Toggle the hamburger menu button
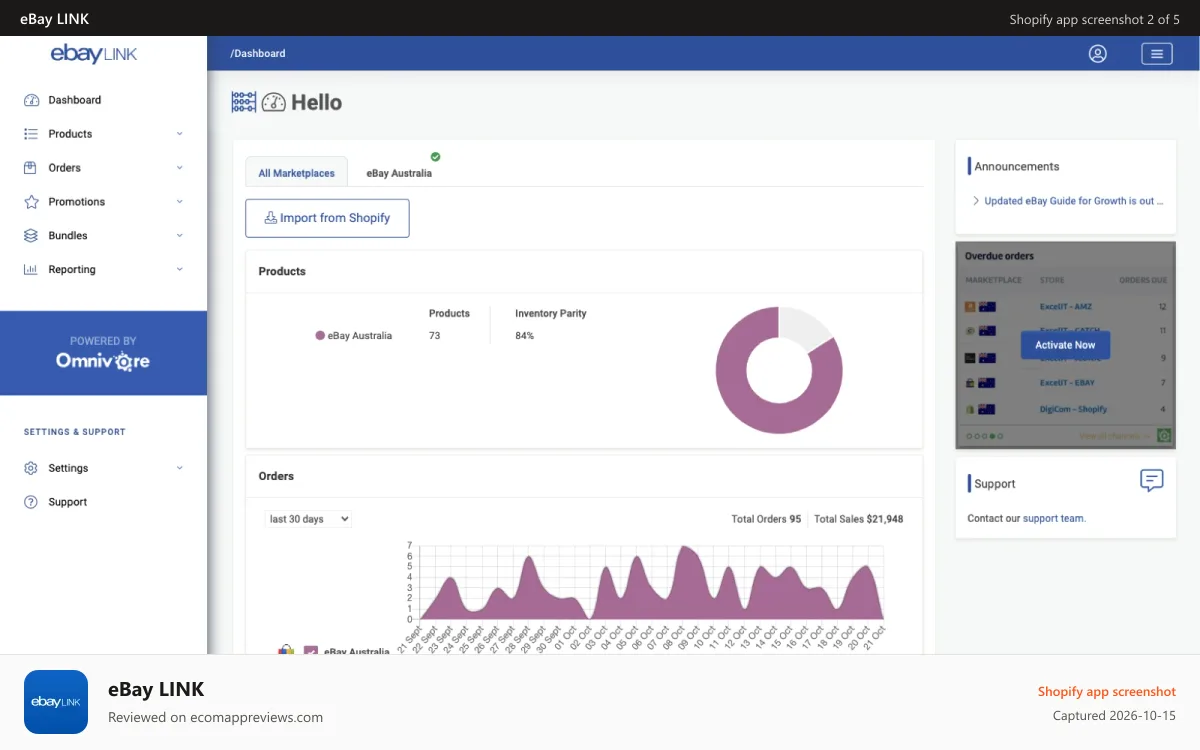Screen dimensions: 1200x750 click(1157, 54)
